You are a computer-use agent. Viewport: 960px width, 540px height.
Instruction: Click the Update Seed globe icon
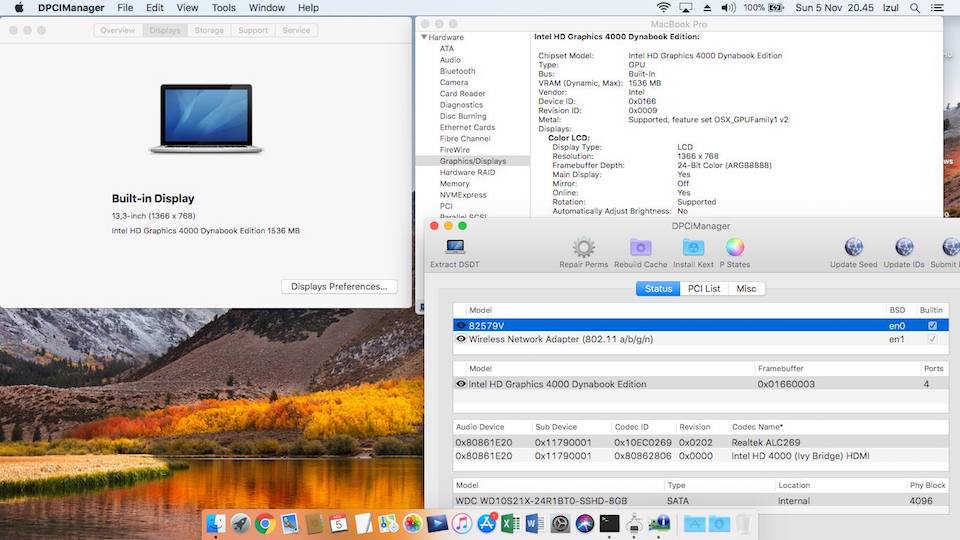(x=853, y=247)
